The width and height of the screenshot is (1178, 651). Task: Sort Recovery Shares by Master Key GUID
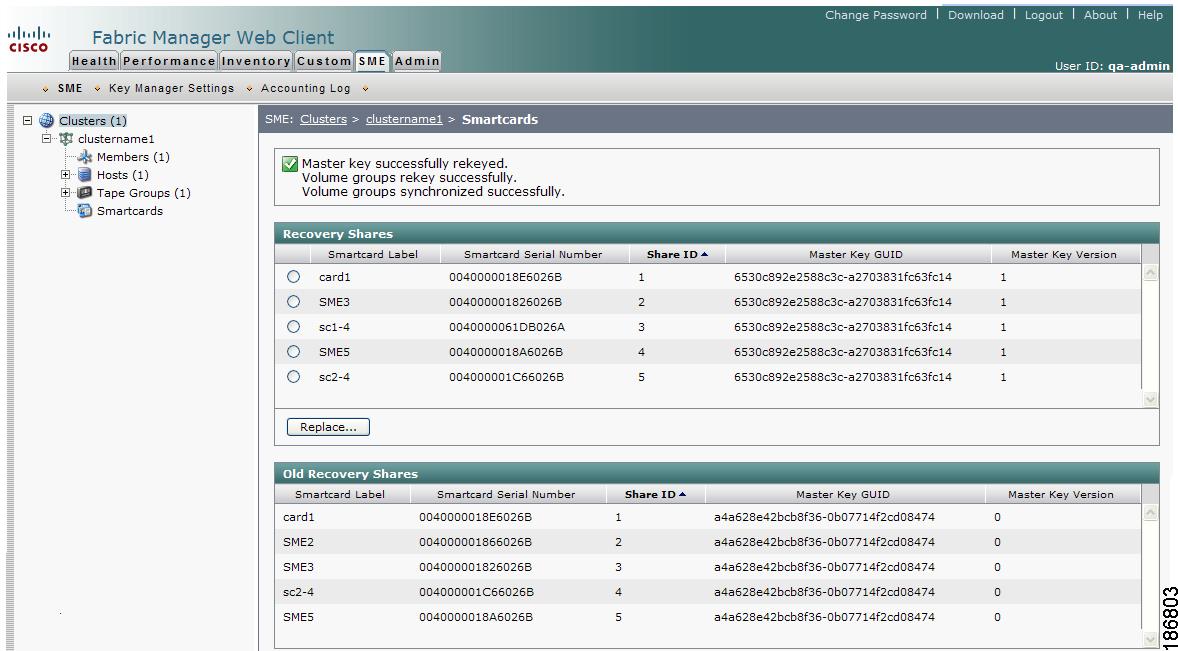[x=856, y=255]
